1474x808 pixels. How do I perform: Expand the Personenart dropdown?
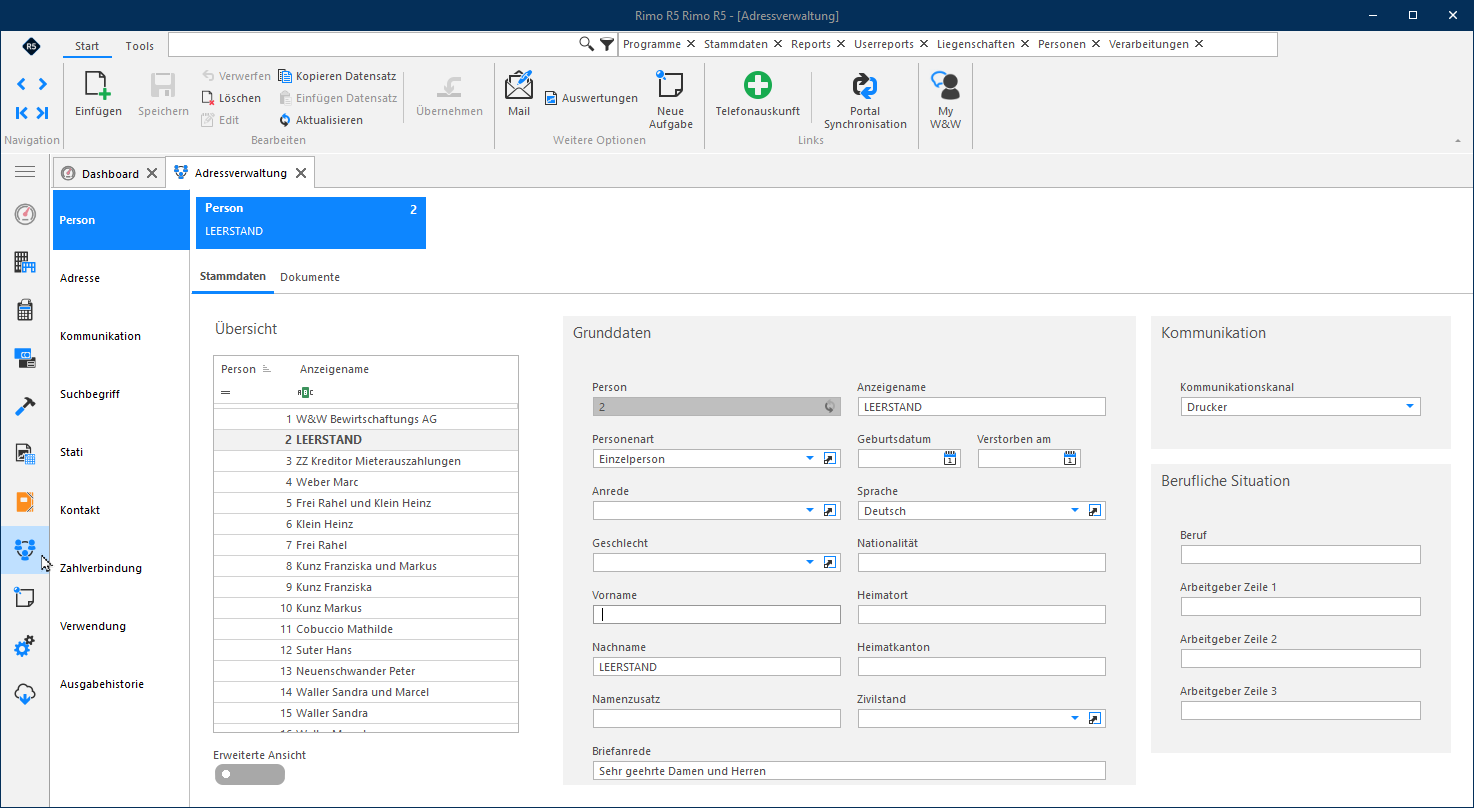click(810, 458)
